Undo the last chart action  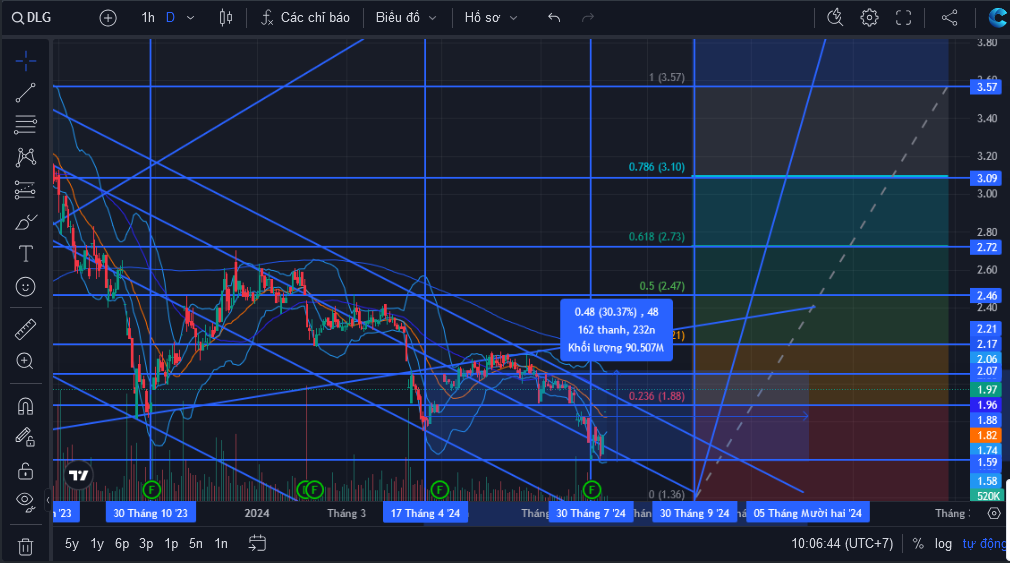coord(554,18)
